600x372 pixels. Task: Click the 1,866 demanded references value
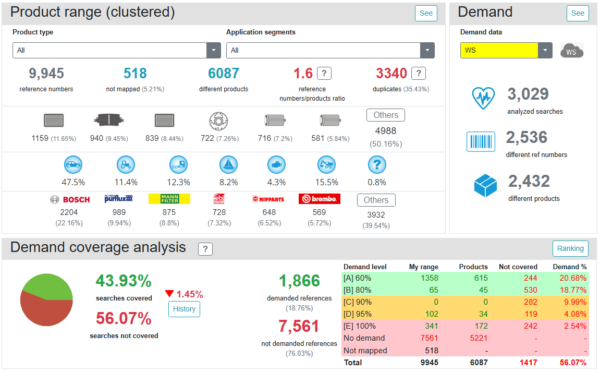(x=299, y=281)
